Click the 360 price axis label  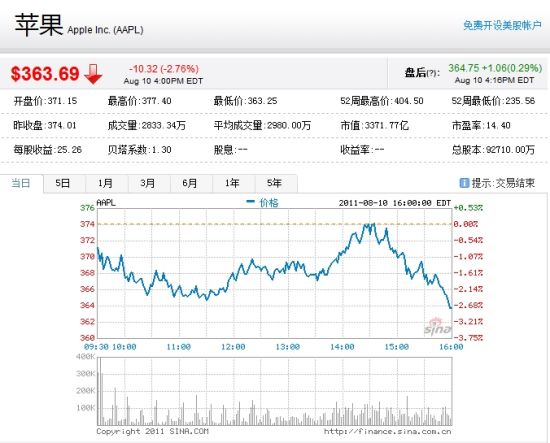point(87,338)
